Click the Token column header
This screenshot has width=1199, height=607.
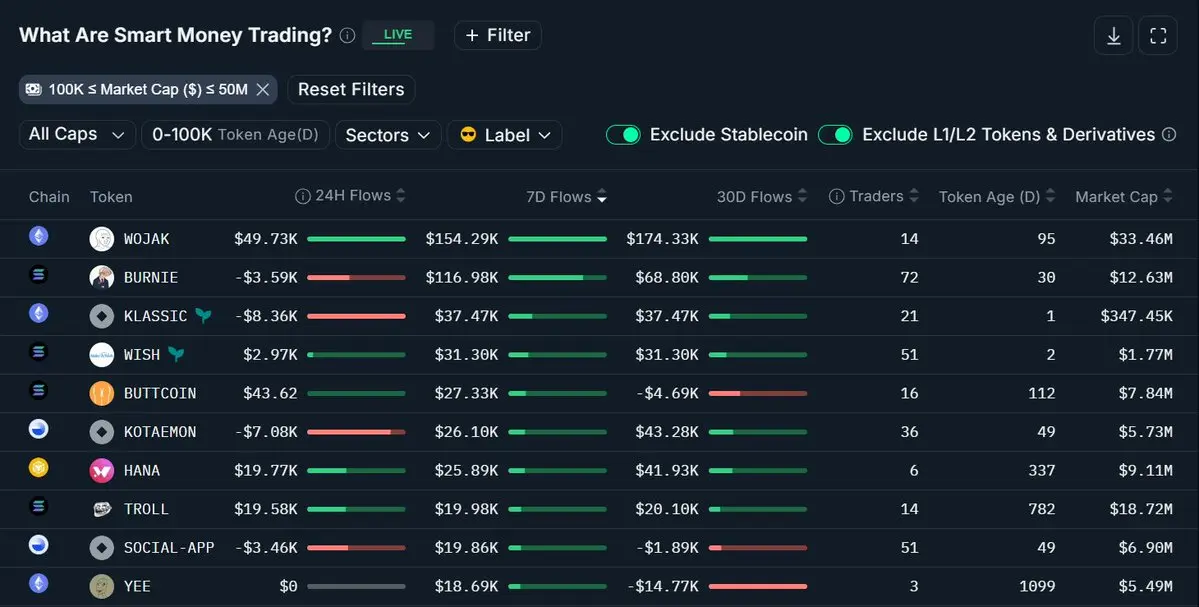coord(111,196)
